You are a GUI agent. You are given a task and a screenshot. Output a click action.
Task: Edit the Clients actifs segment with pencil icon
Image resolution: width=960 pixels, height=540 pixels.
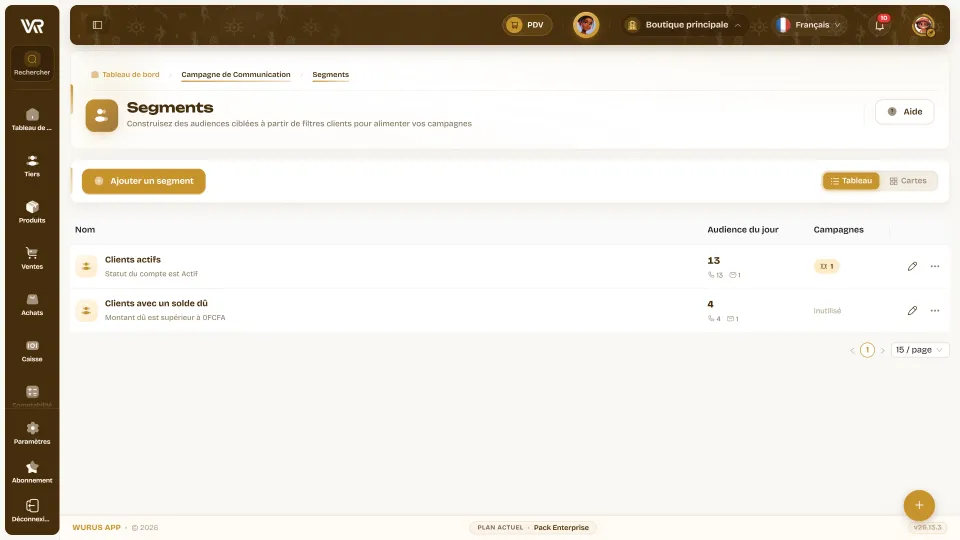click(x=912, y=266)
